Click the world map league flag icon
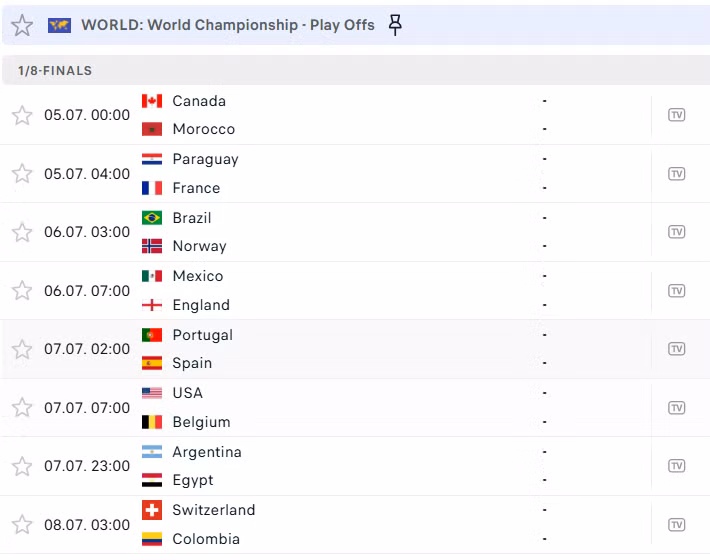The image size is (710, 560). tap(59, 25)
